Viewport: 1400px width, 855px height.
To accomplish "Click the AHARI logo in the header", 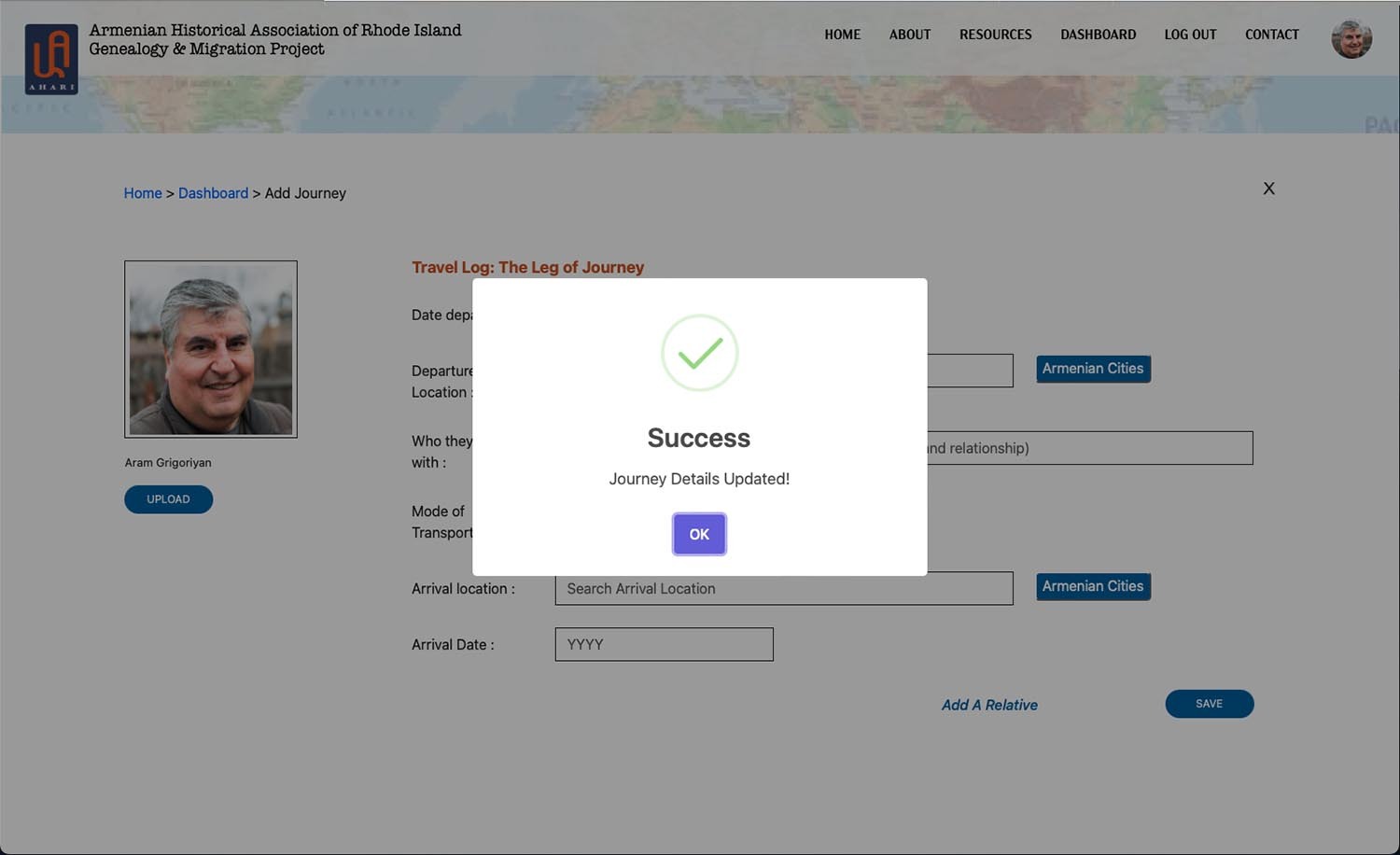I will coord(51,59).
